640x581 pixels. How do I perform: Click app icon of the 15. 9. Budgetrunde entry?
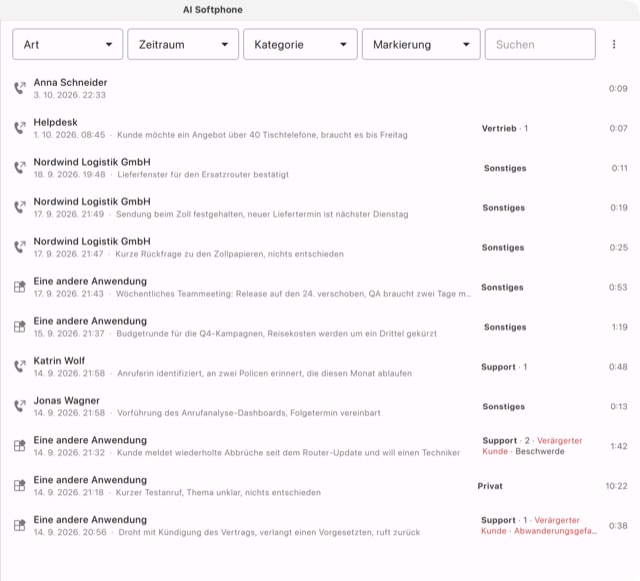(20, 327)
